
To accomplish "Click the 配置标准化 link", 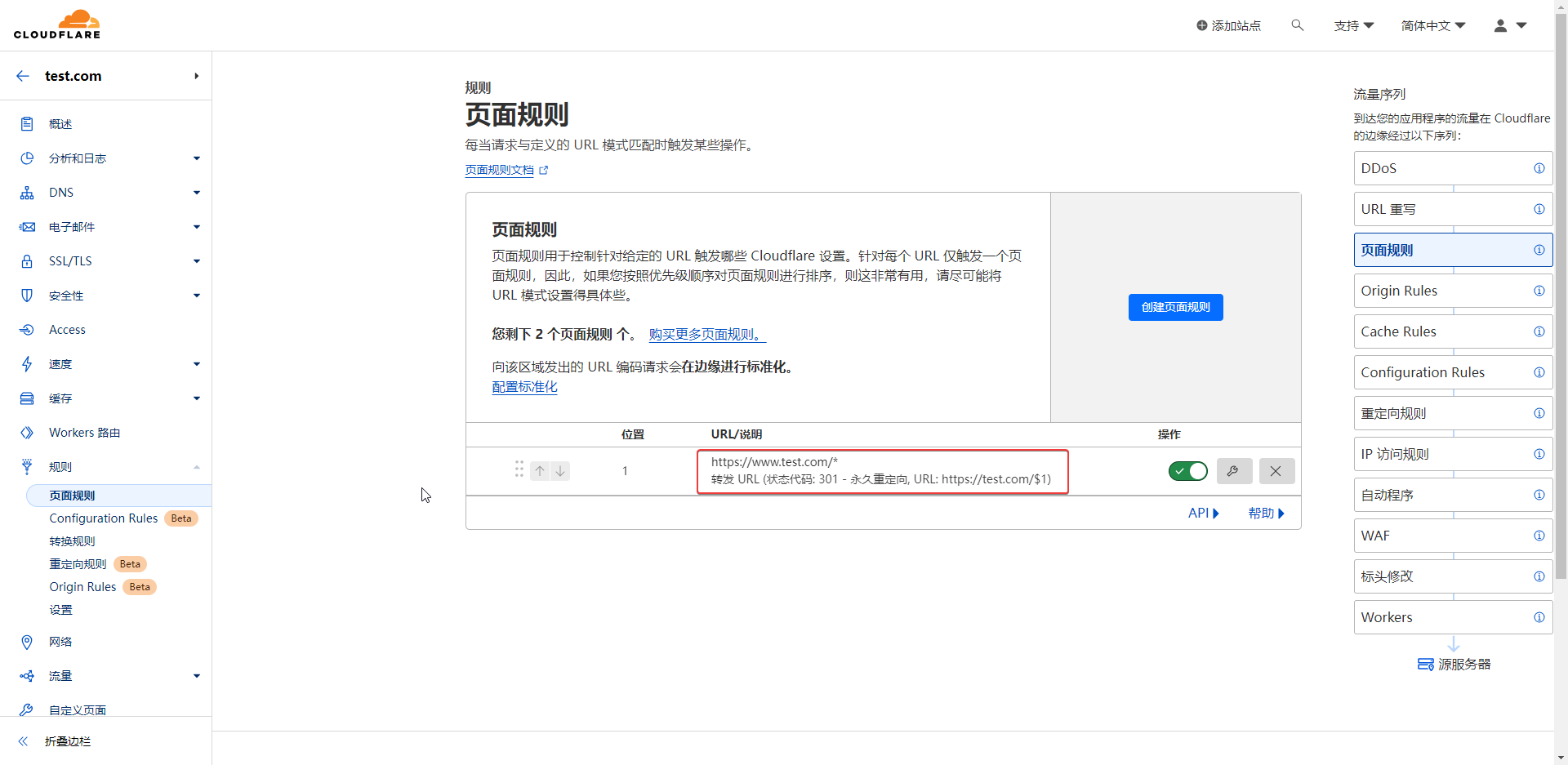I will point(524,387).
